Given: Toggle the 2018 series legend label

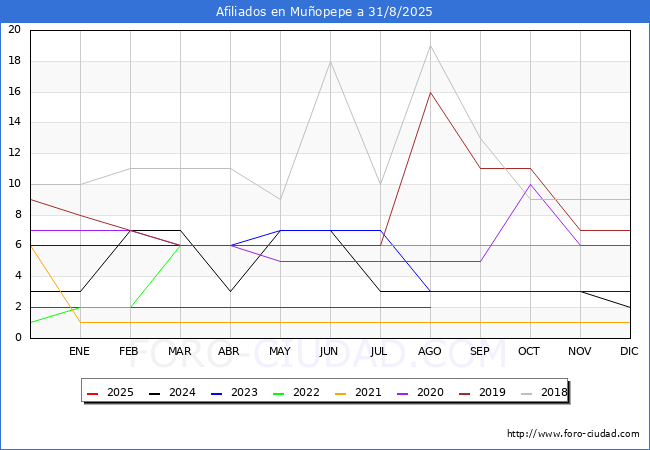Looking at the screenshot, I should point(554,393).
